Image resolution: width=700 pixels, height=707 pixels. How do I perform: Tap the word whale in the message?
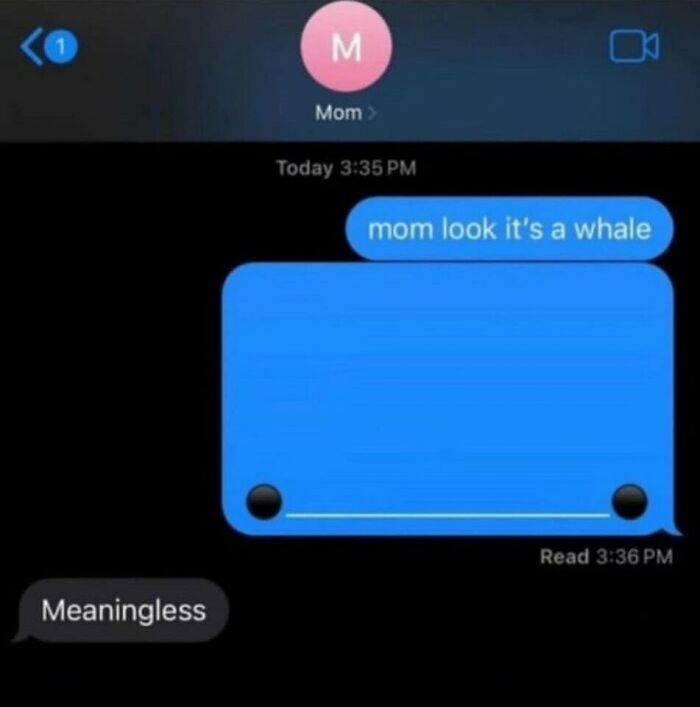[612, 229]
